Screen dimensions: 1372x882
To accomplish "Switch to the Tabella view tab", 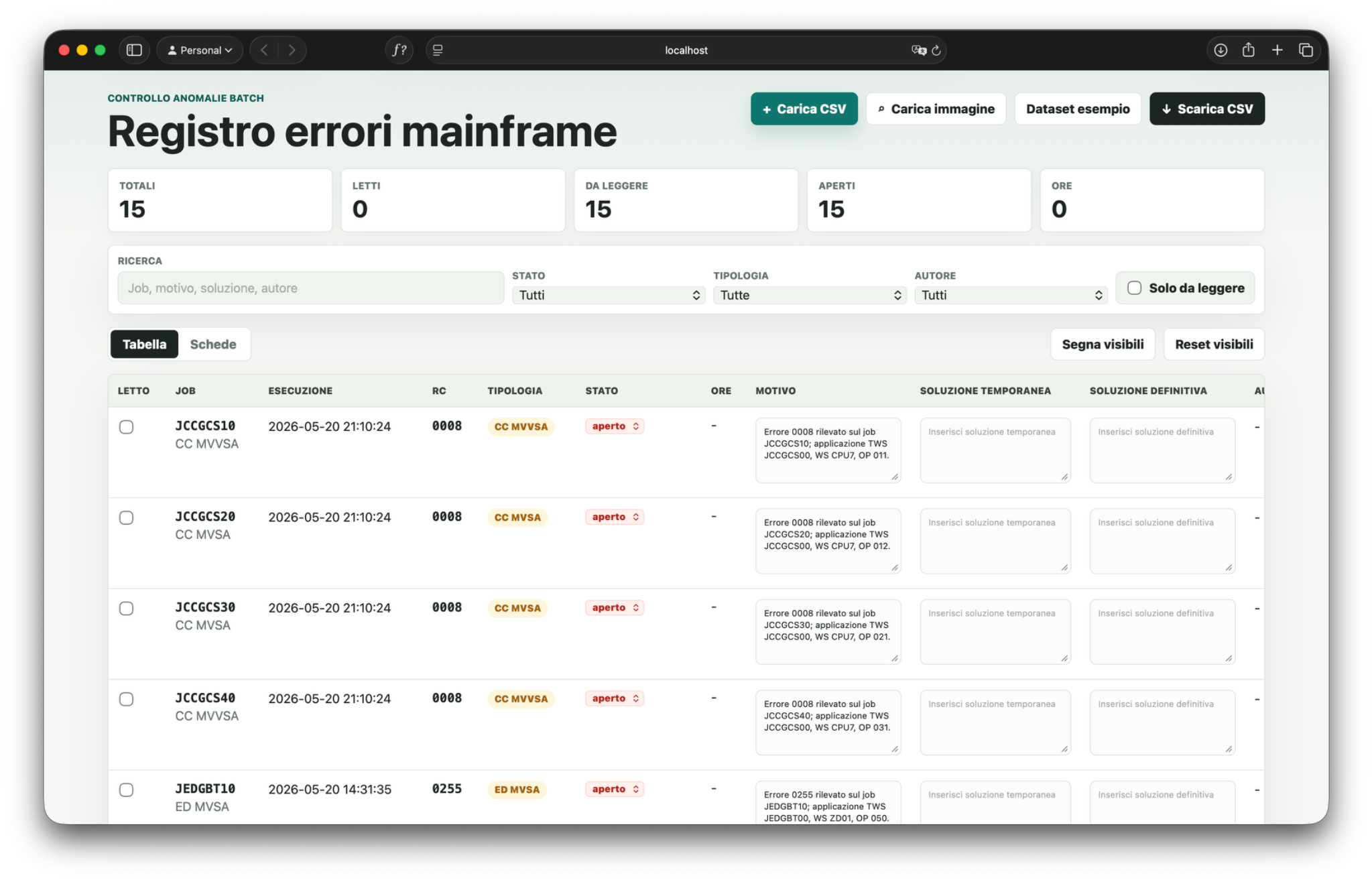I will tap(144, 344).
